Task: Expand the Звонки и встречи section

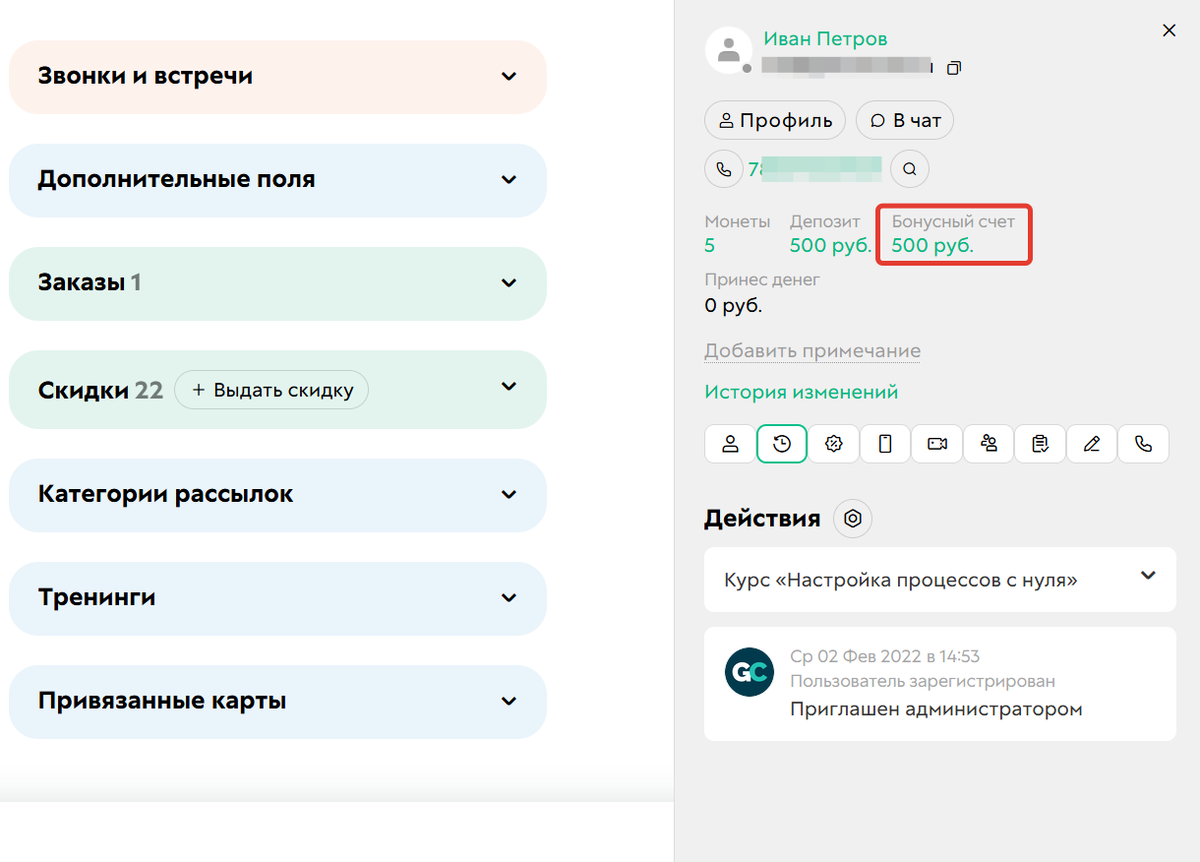Action: [x=277, y=76]
